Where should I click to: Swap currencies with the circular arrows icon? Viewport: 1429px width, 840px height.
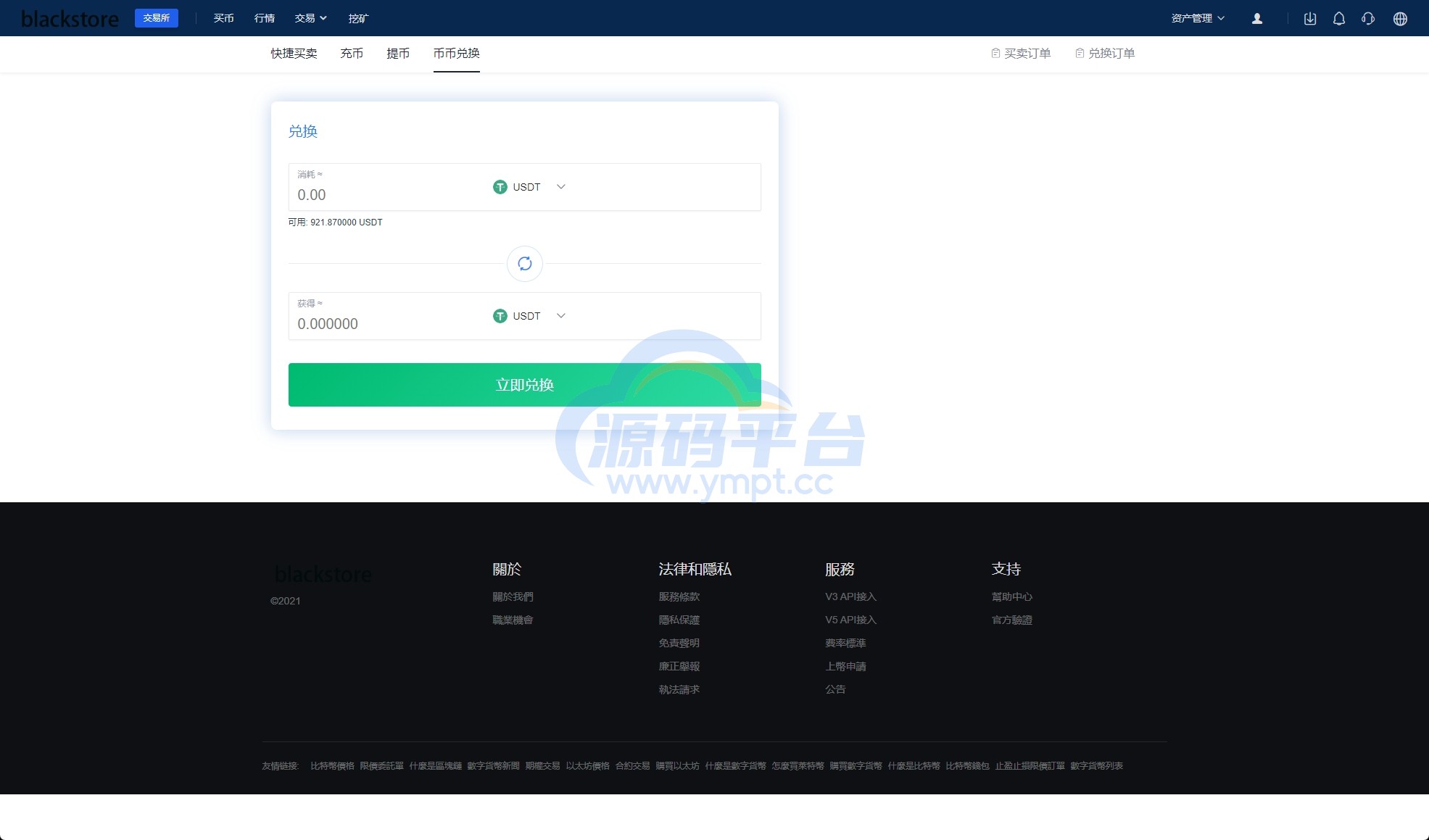[525, 264]
